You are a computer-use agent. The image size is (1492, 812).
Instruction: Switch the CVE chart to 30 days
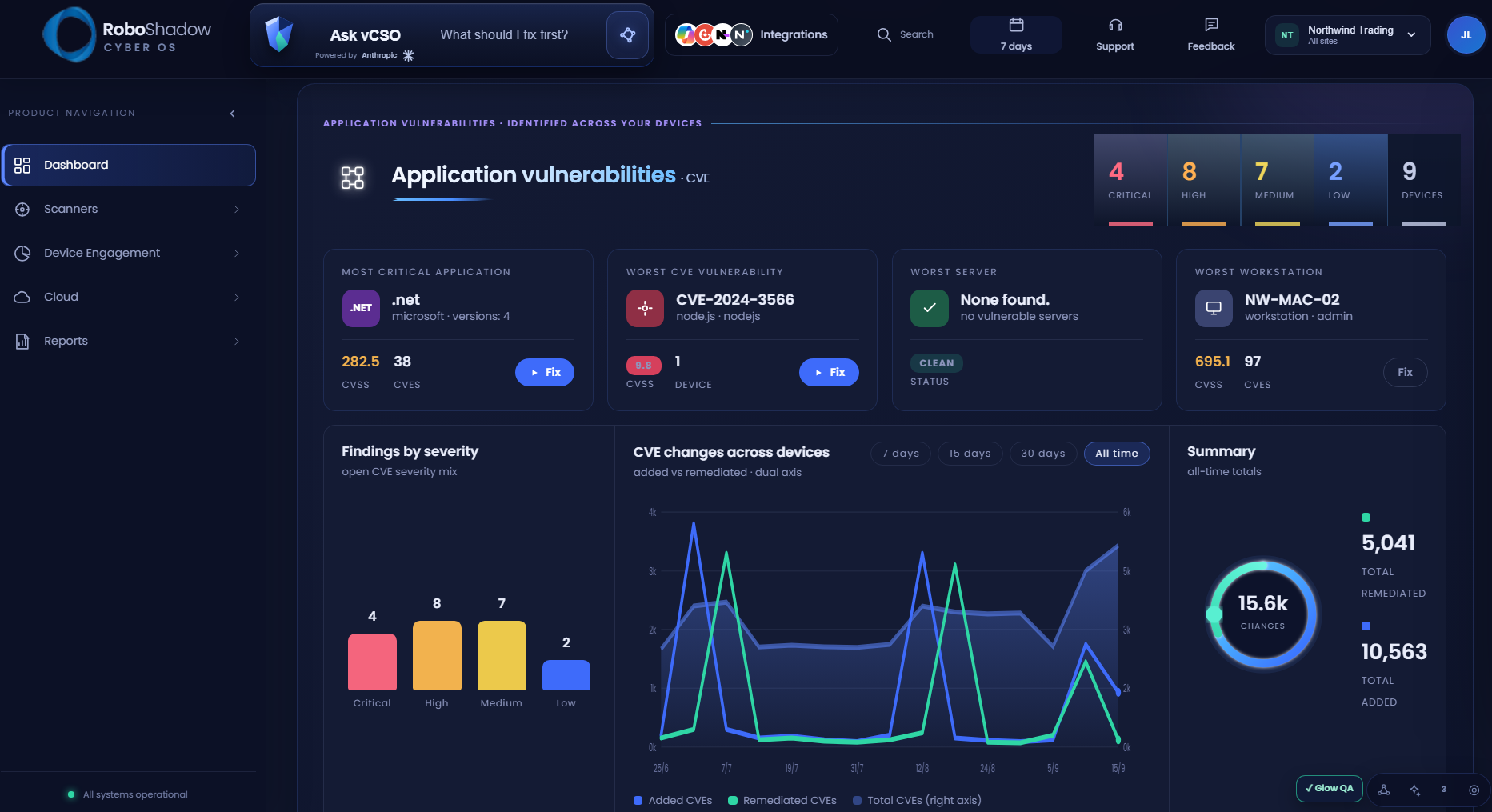tap(1043, 454)
